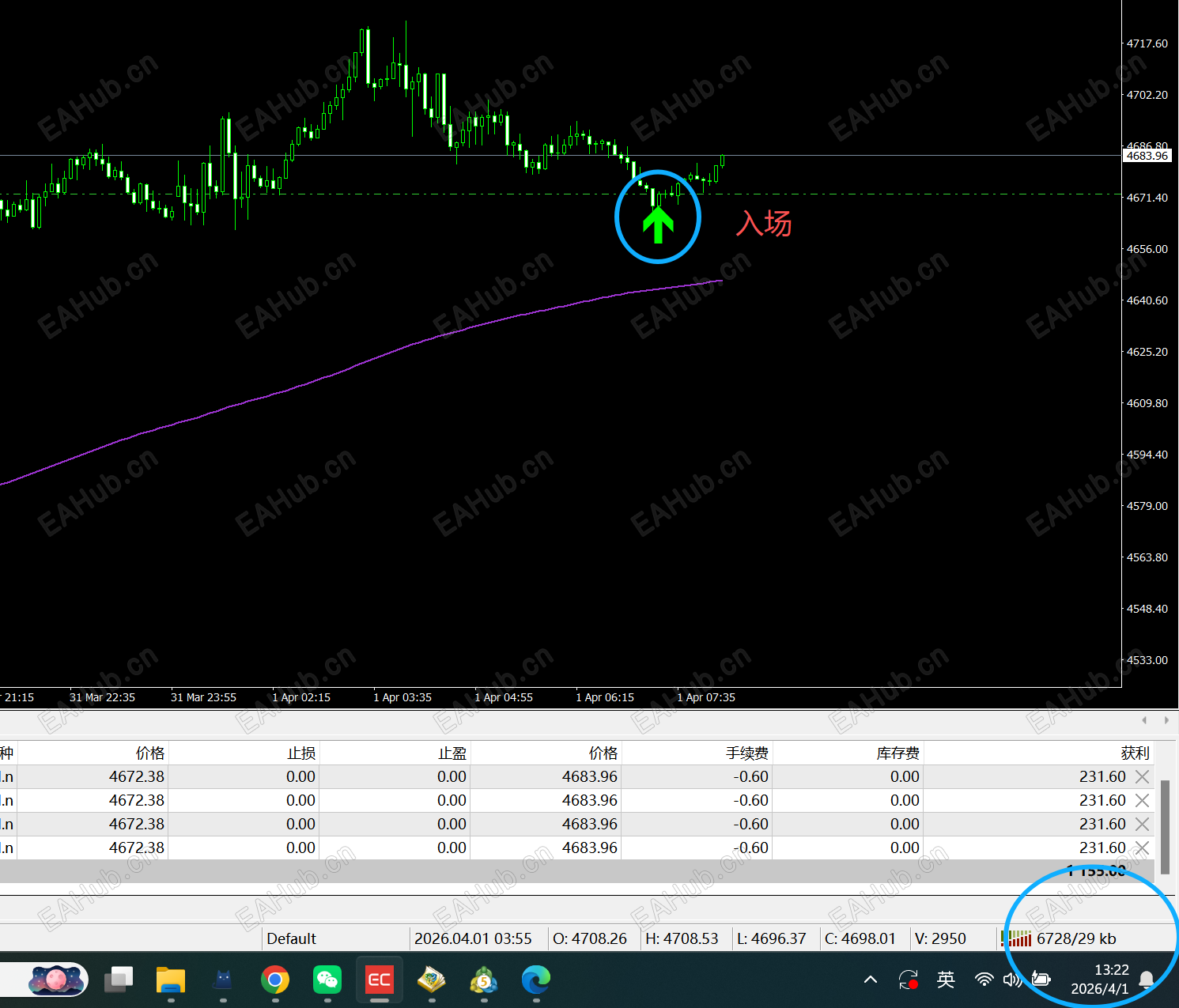The width and height of the screenshot is (1179, 1008).
Task: Click the connection status bars icon
Action: pyautogui.click(x=1016, y=938)
